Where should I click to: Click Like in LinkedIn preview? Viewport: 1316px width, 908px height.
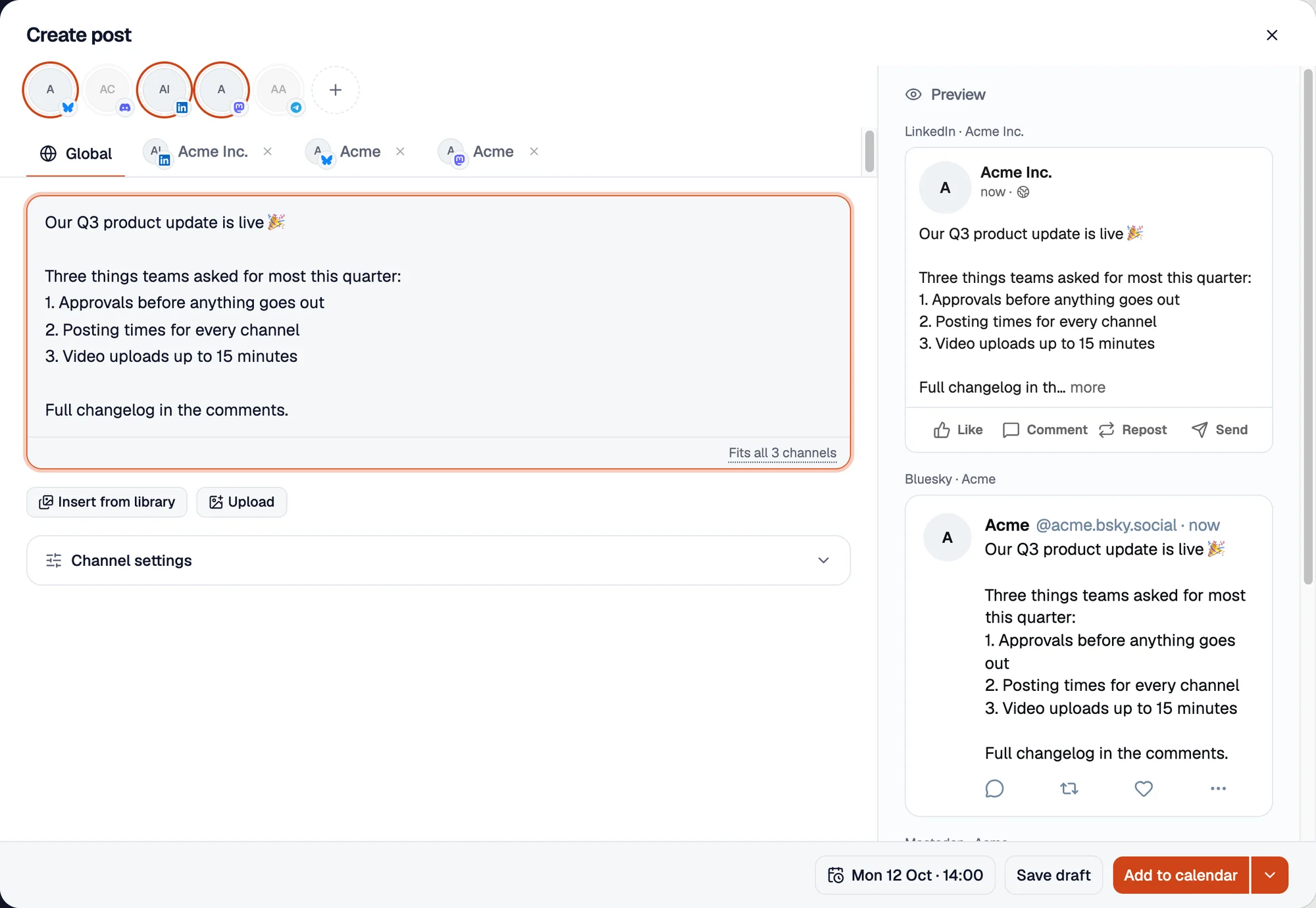[958, 430]
